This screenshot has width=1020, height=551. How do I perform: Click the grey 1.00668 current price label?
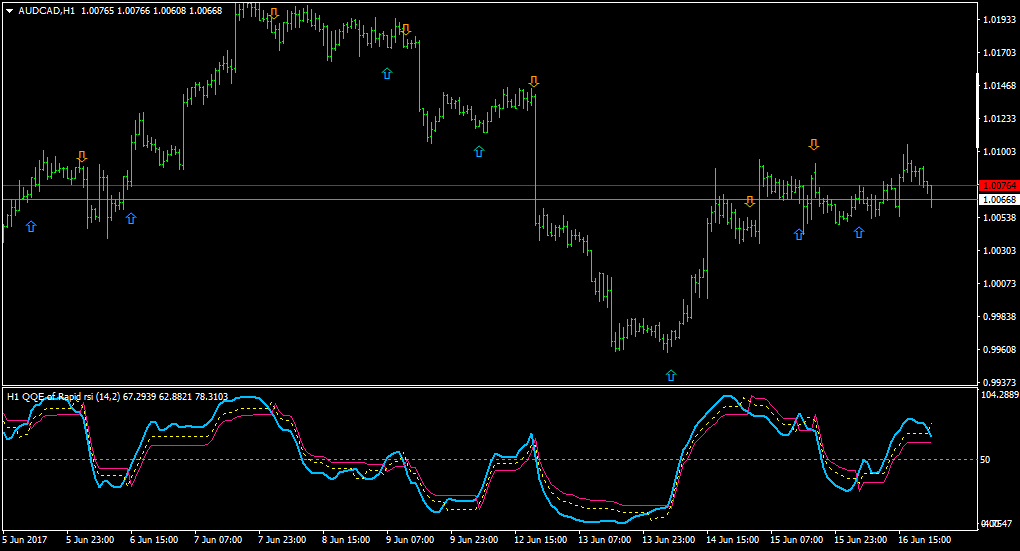coord(999,200)
